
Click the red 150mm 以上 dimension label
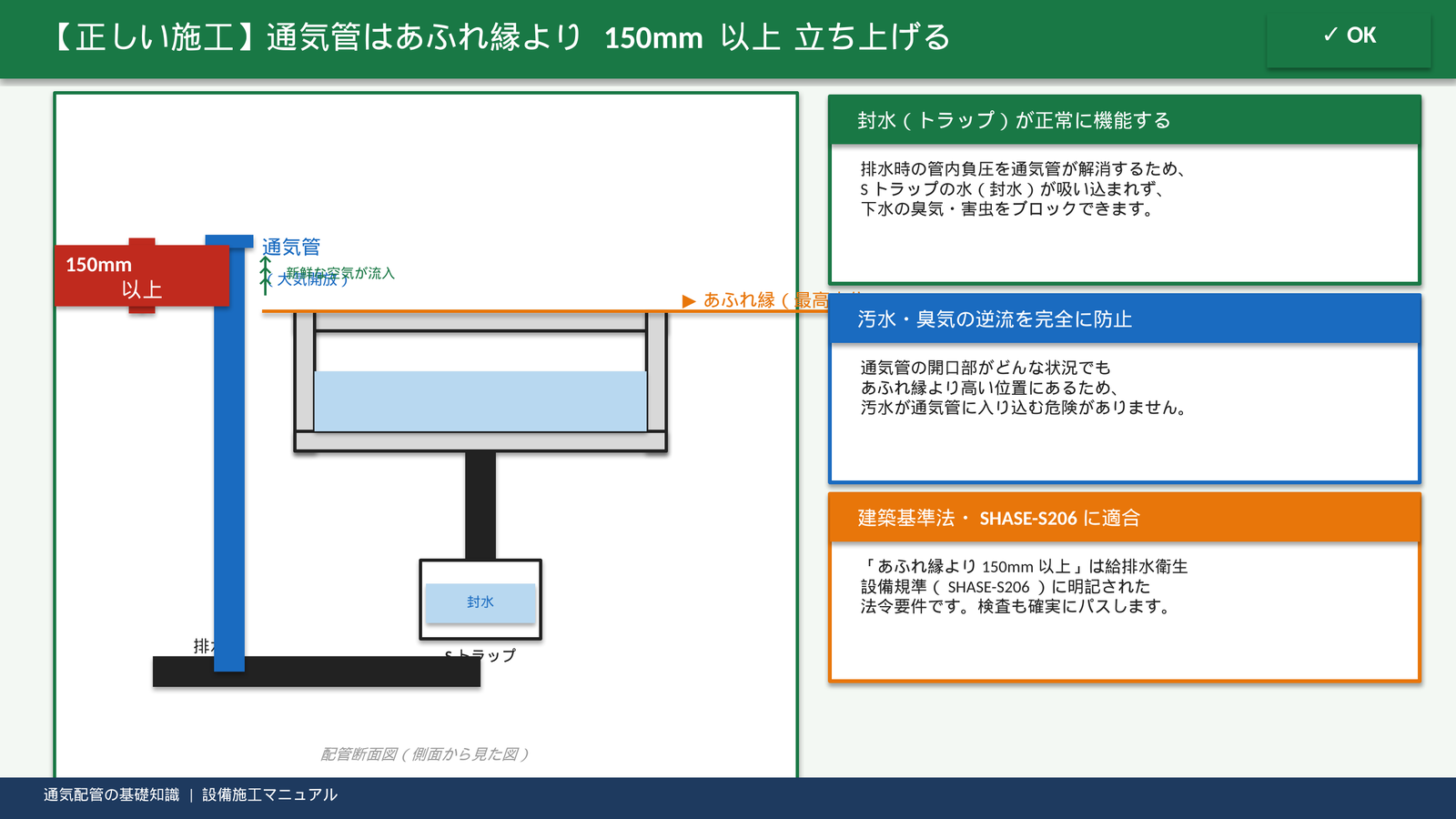tap(141, 276)
